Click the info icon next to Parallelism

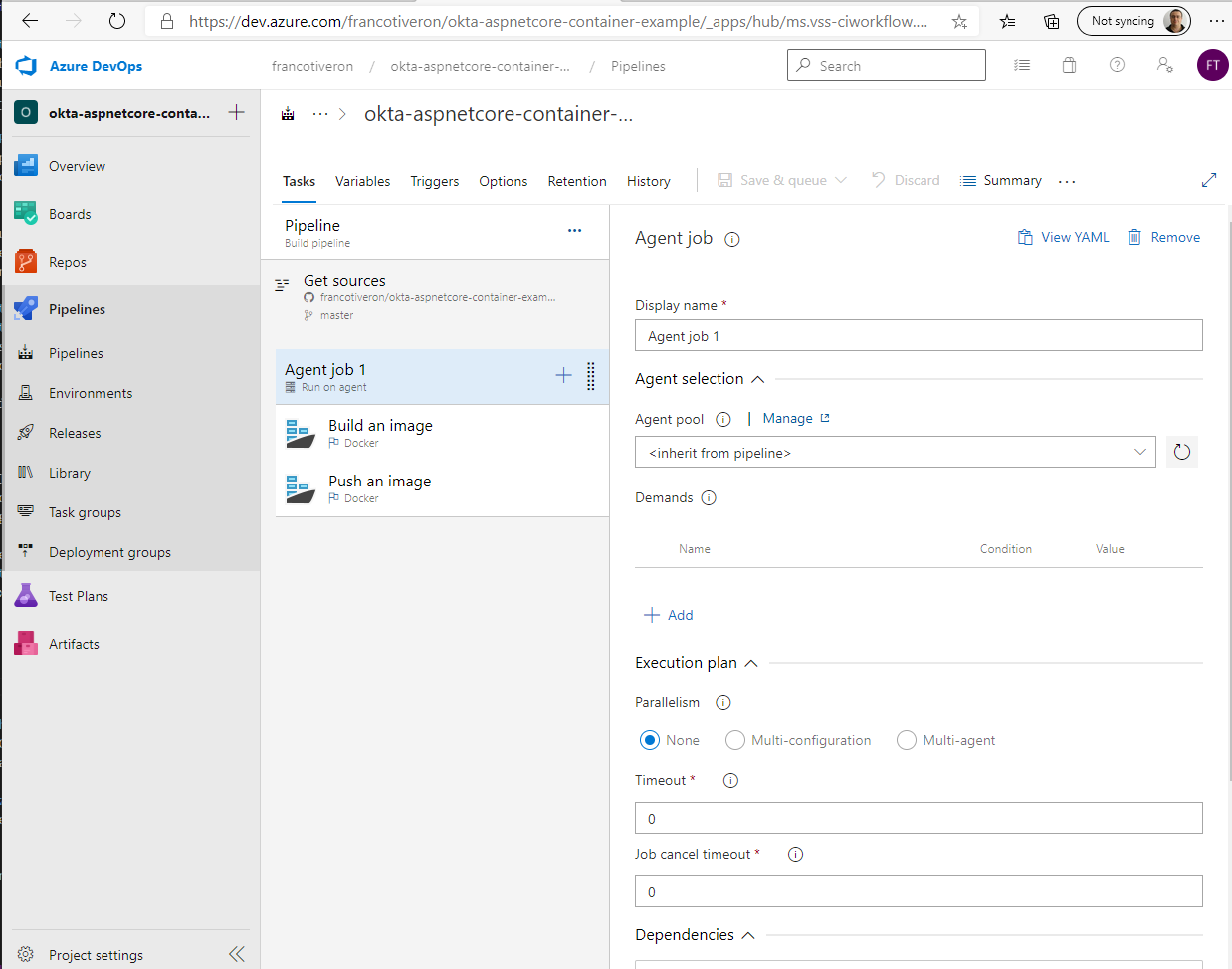point(723,702)
